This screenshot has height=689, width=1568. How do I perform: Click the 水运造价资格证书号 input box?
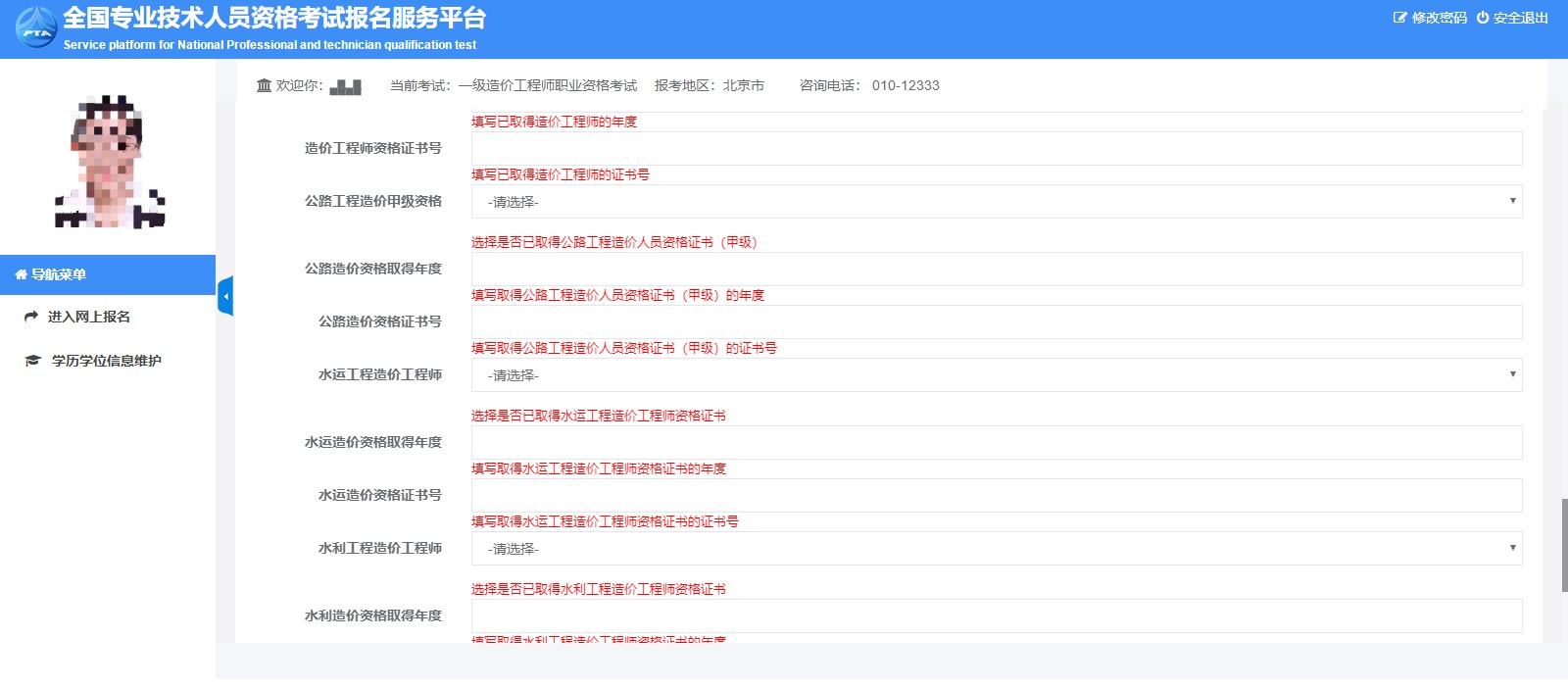click(996, 496)
